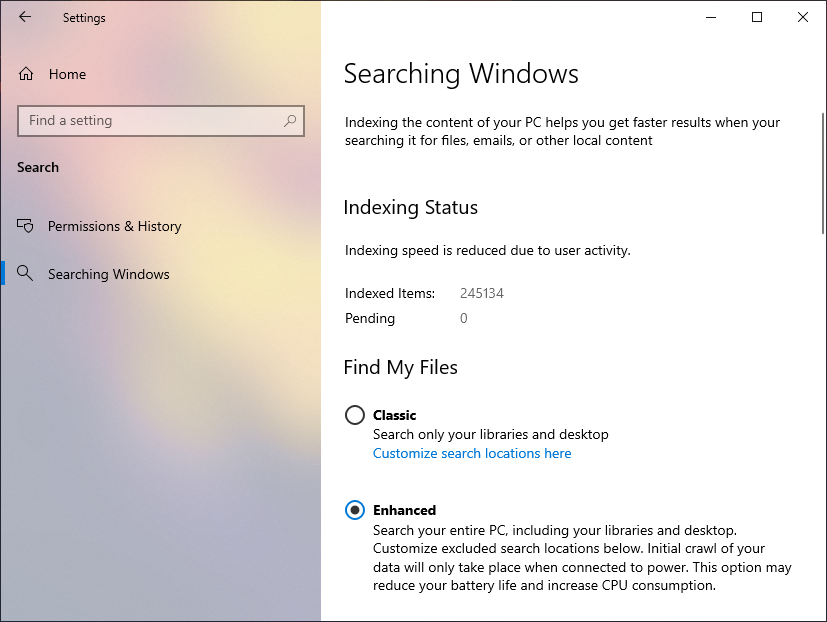827x622 pixels.
Task: Click the bold Enhanced option label
Action: [x=404, y=510]
